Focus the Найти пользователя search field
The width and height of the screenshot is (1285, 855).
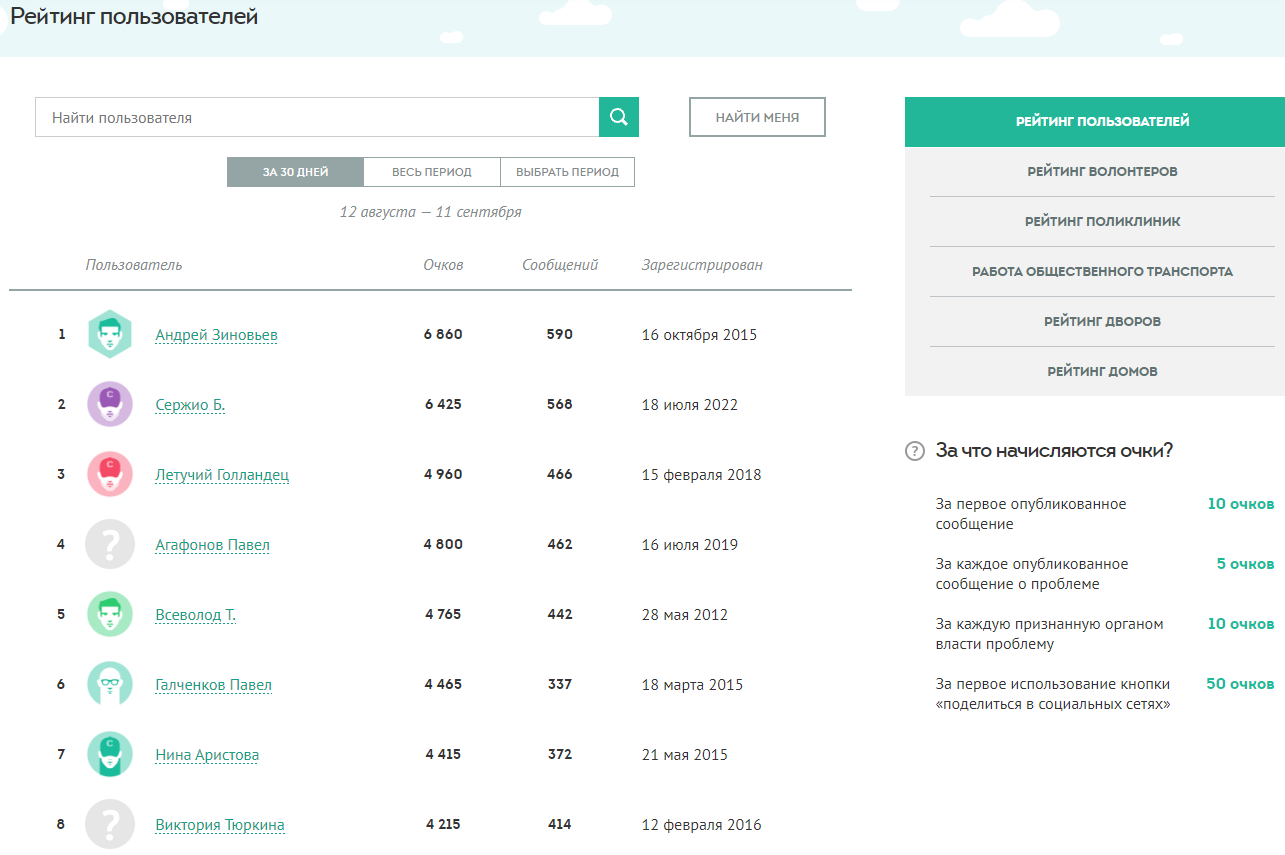pos(317,117)
